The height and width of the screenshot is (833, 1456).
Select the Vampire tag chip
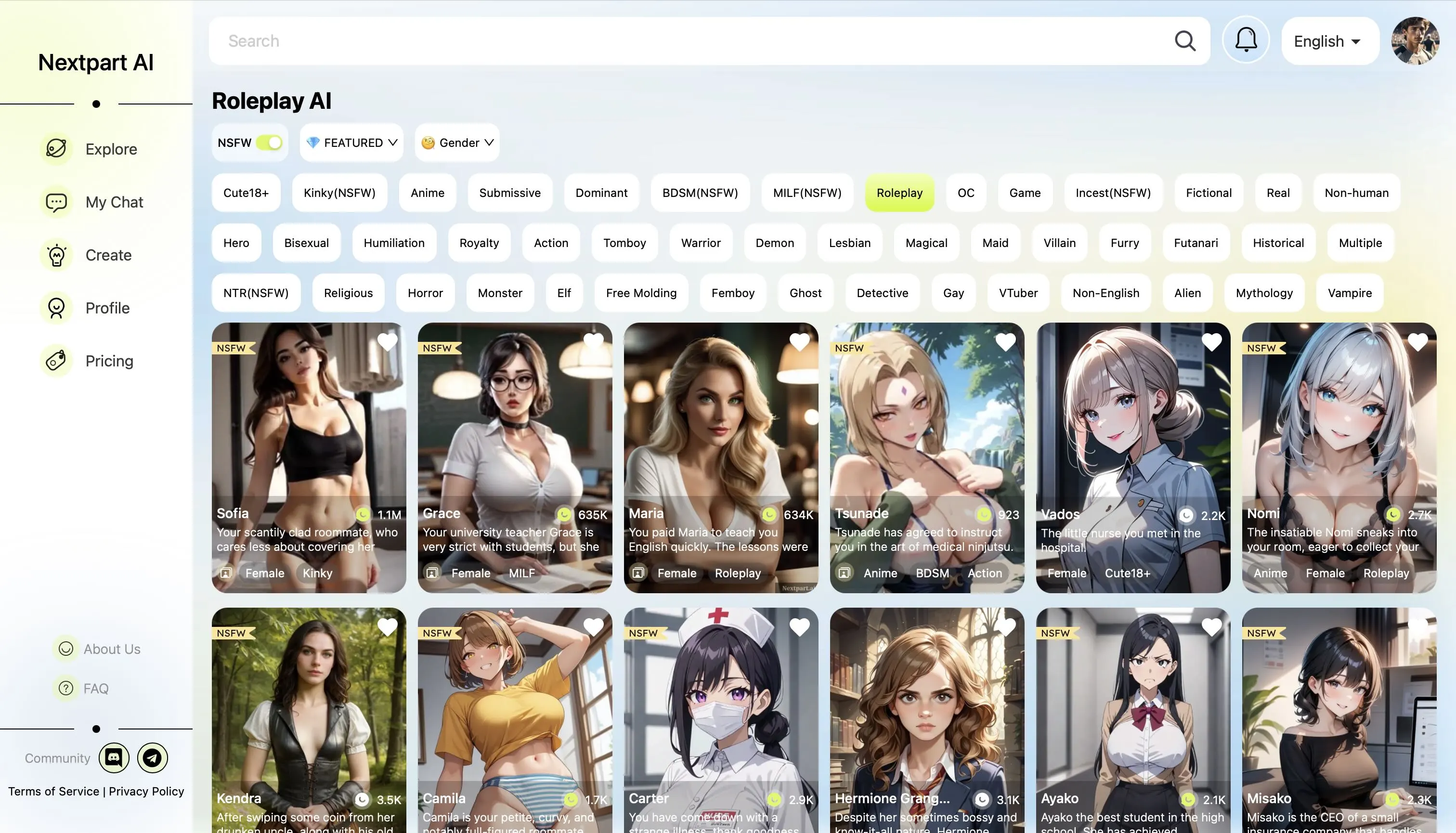pos(1350,293)
